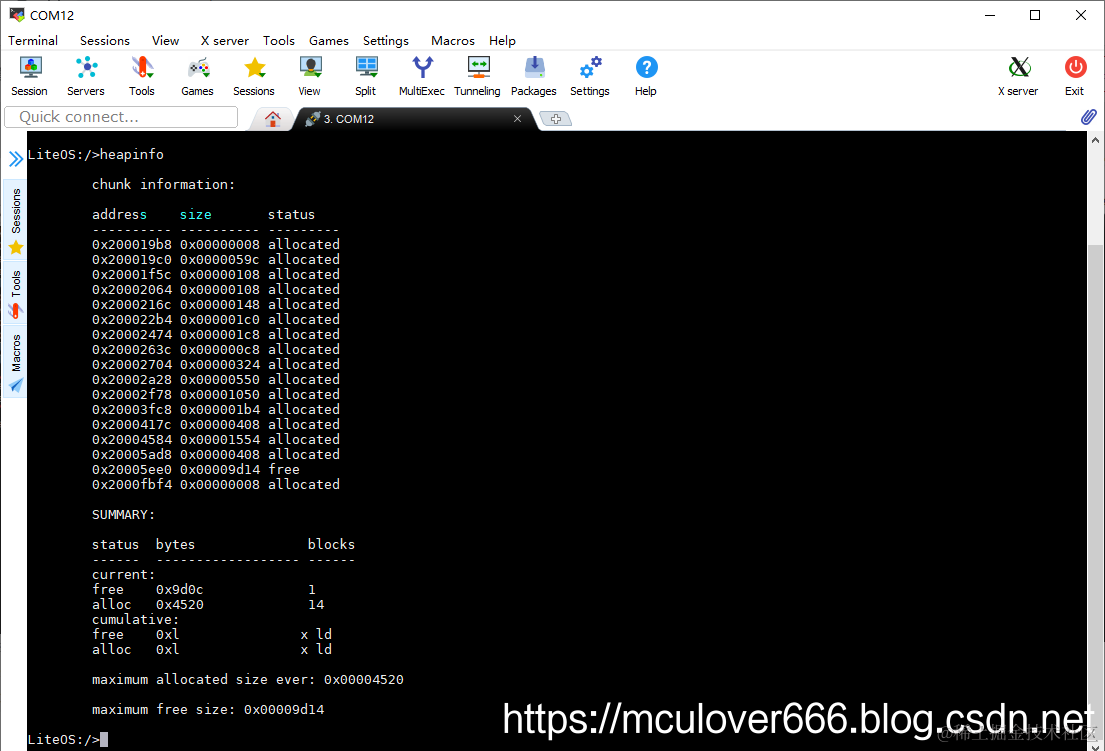Open the Macros menu
The height and width of the screenshot is (751, 1105).
[x=453, y=41]
